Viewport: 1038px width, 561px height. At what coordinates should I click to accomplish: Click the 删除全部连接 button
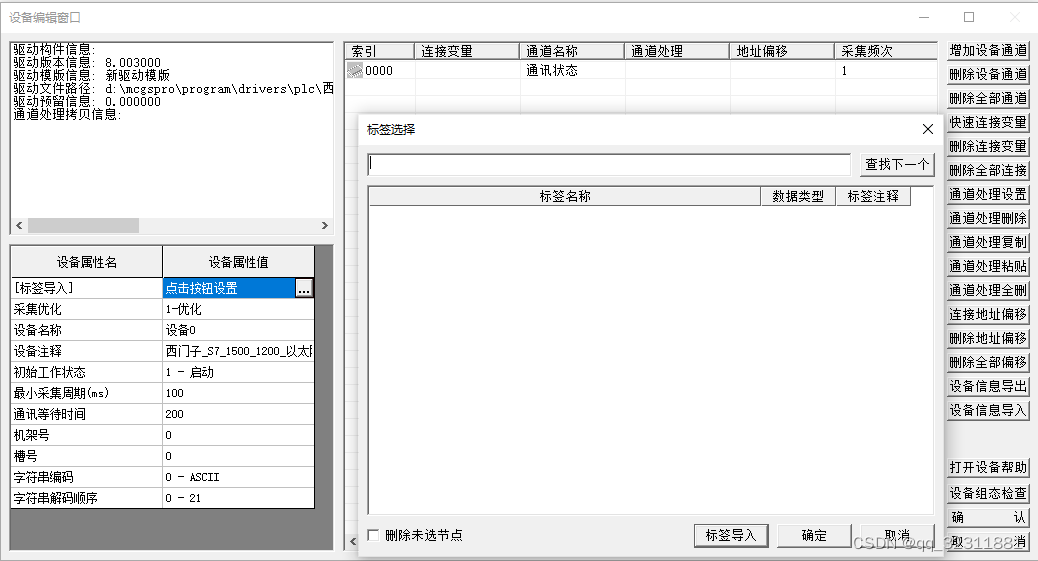(x=988, y=170)
